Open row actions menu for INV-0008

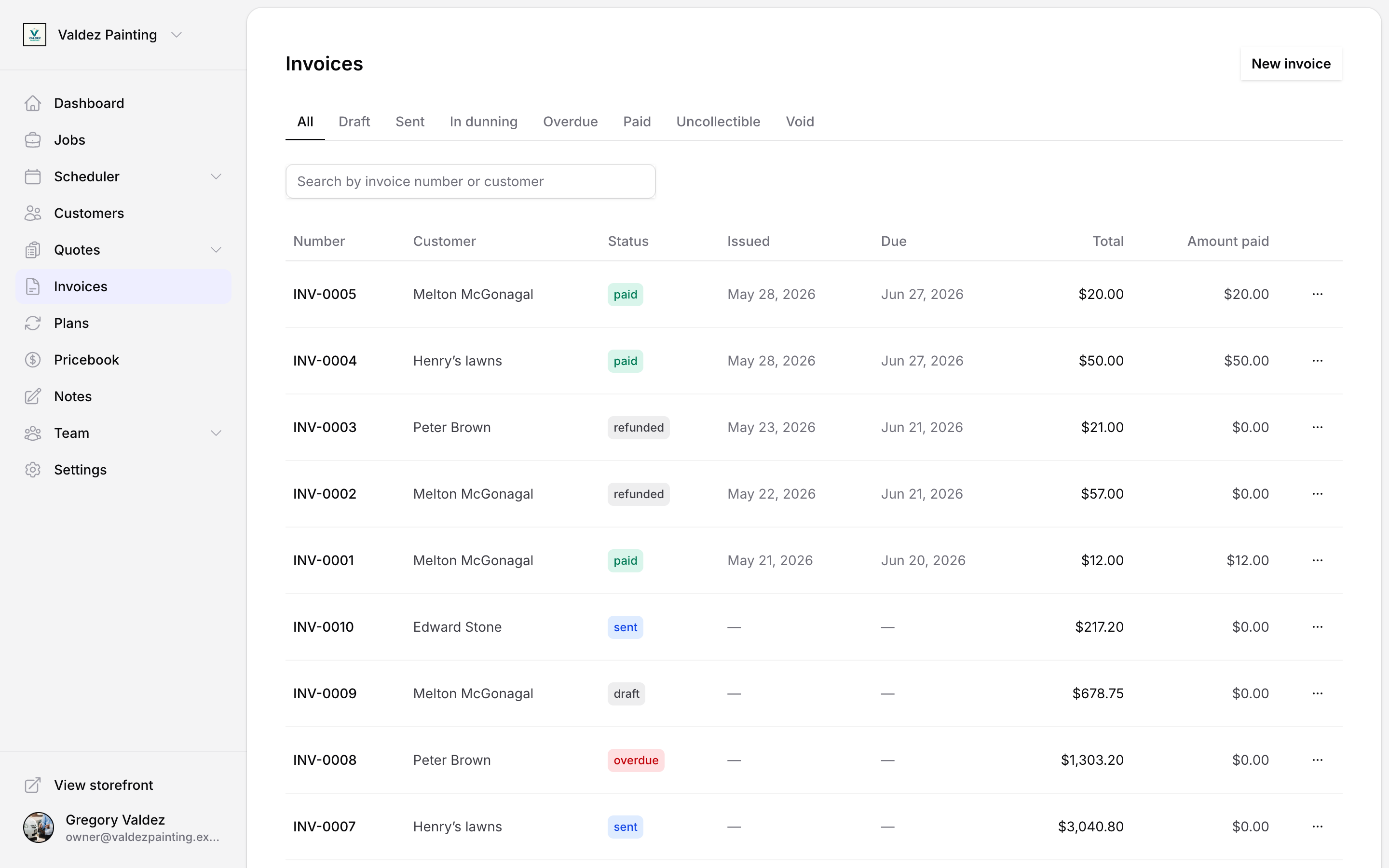tap(1317, 760)
